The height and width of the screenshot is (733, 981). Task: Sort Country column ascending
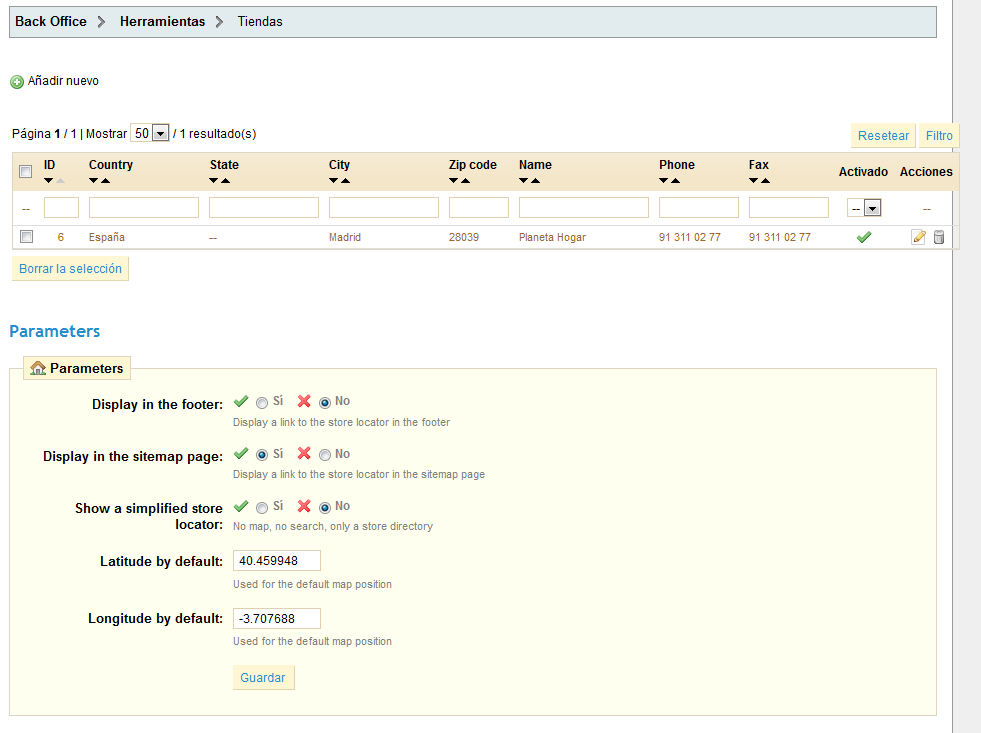[106, 181]
